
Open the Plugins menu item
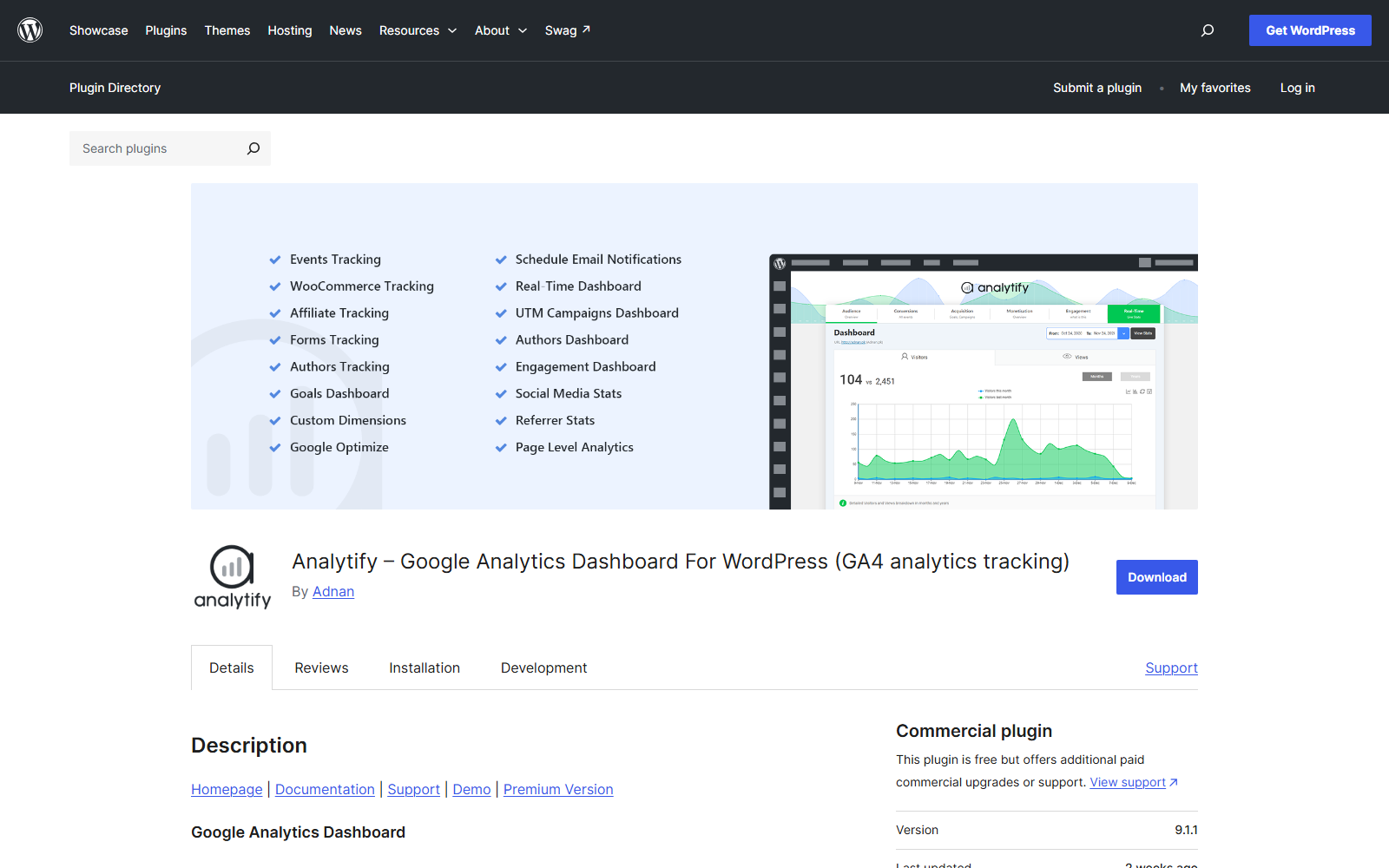tap(166, 30)
